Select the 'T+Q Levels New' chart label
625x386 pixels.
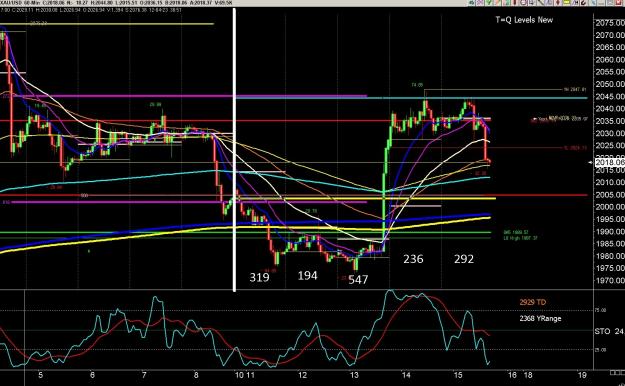click(524, 20)
